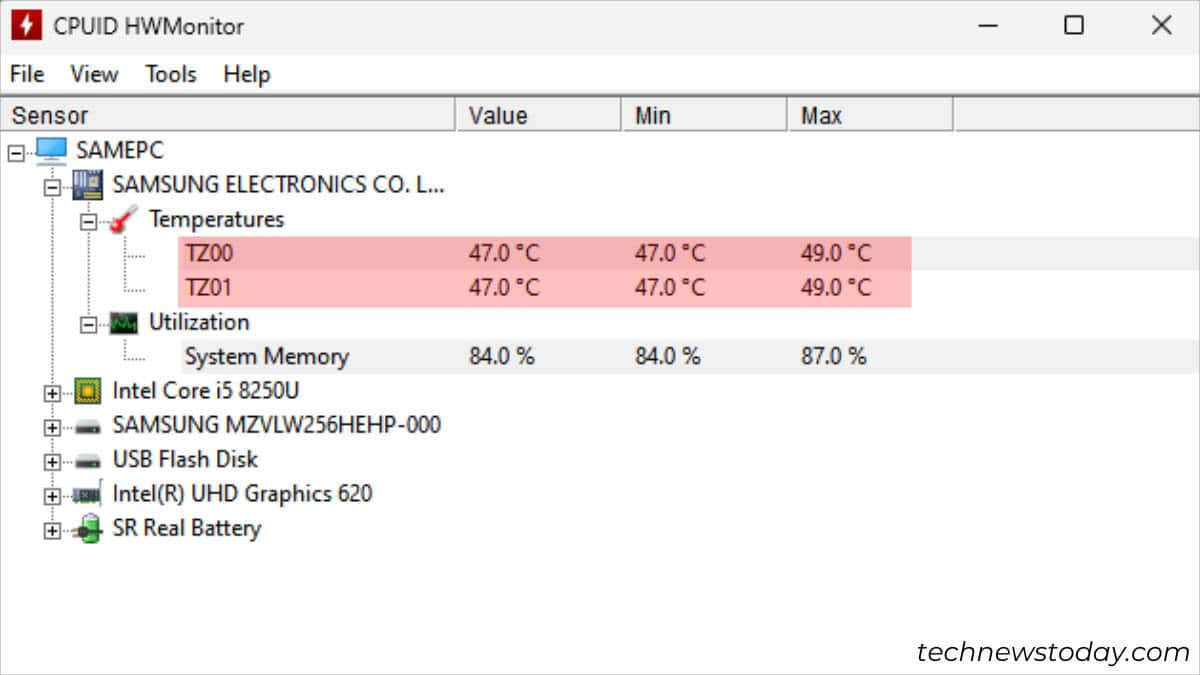This screenshot has width=1200, height=675.
Task: Expand the Intel Core i5 8250U node
Action: pos(51,390)
